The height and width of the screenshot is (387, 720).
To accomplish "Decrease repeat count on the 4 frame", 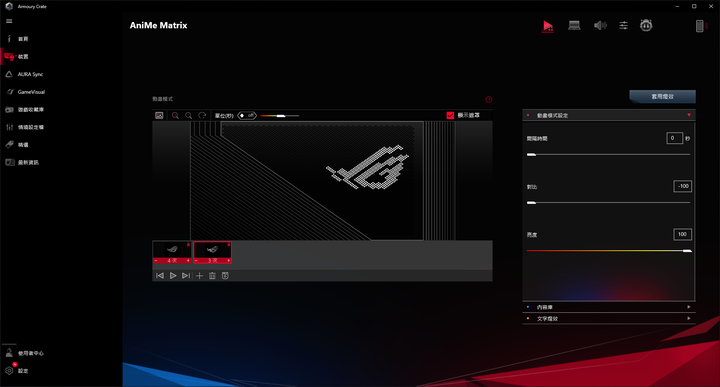I will coord(156,261).
